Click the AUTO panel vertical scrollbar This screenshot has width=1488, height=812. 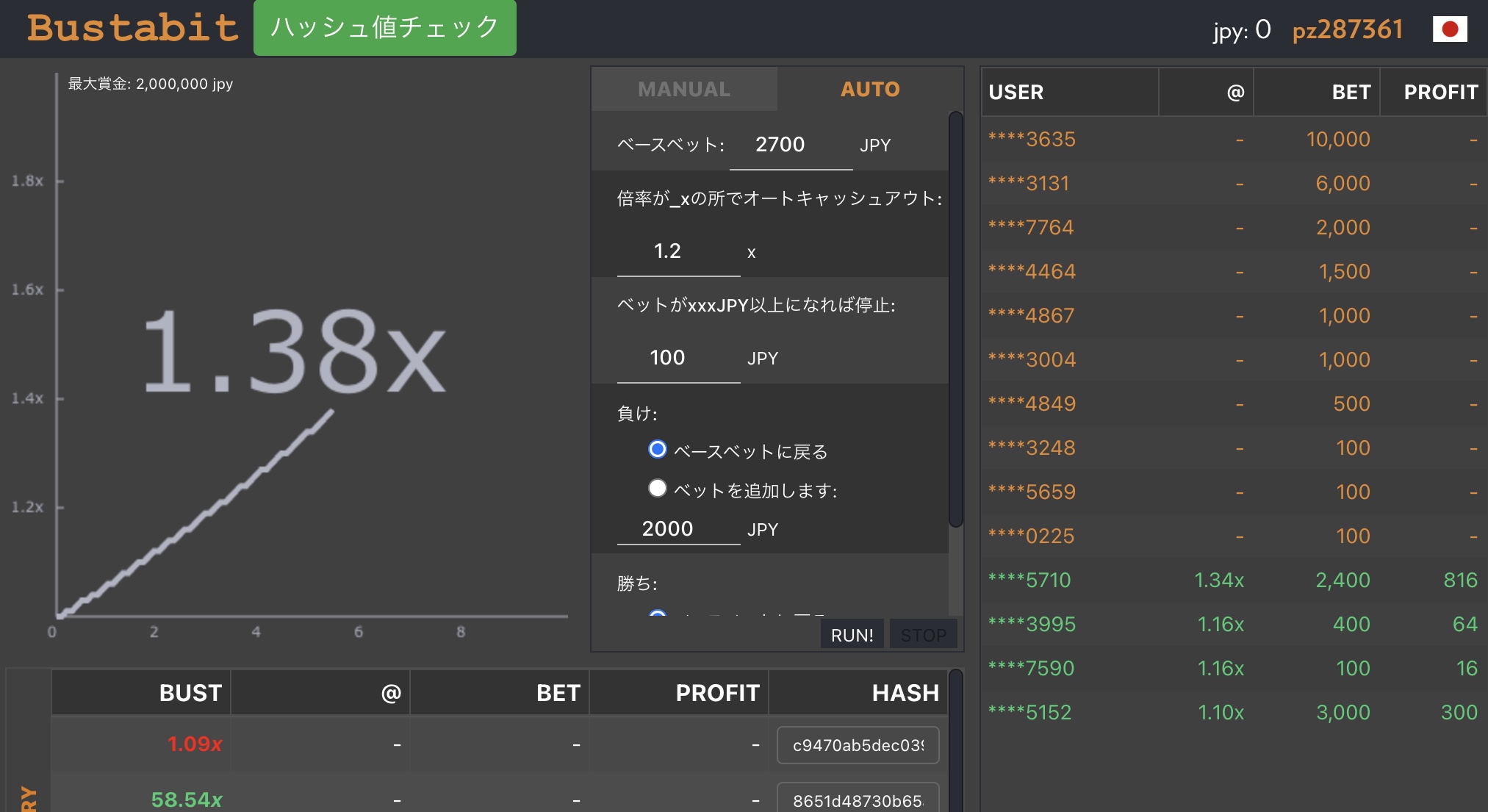coord(955,320)
